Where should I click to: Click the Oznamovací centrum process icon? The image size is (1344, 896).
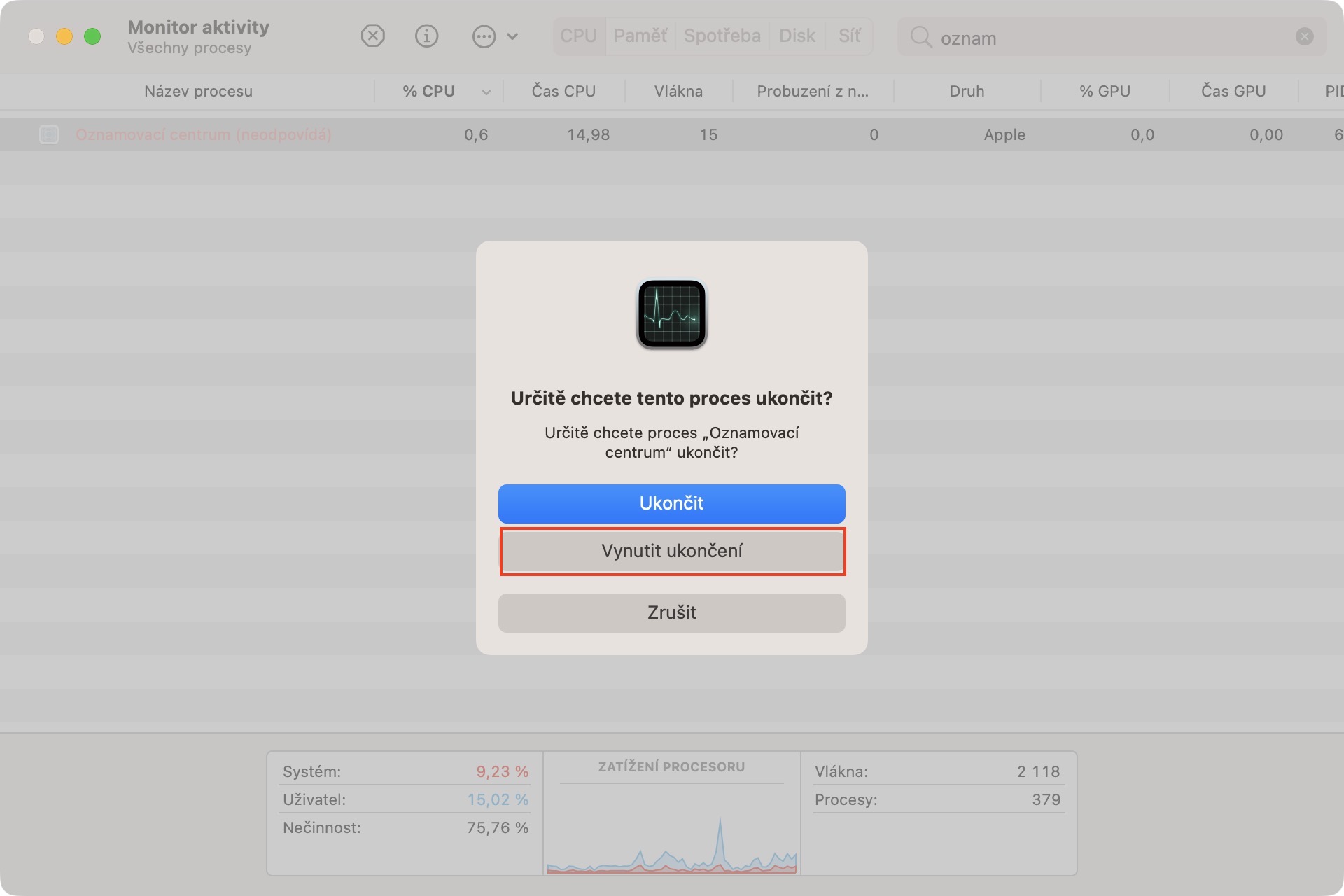point(49,134)
